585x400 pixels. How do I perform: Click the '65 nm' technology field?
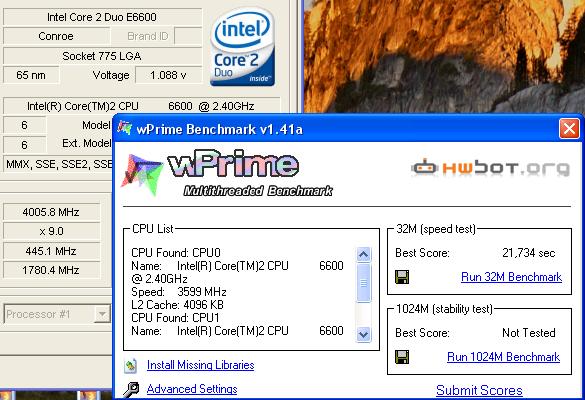pos(31,75)
